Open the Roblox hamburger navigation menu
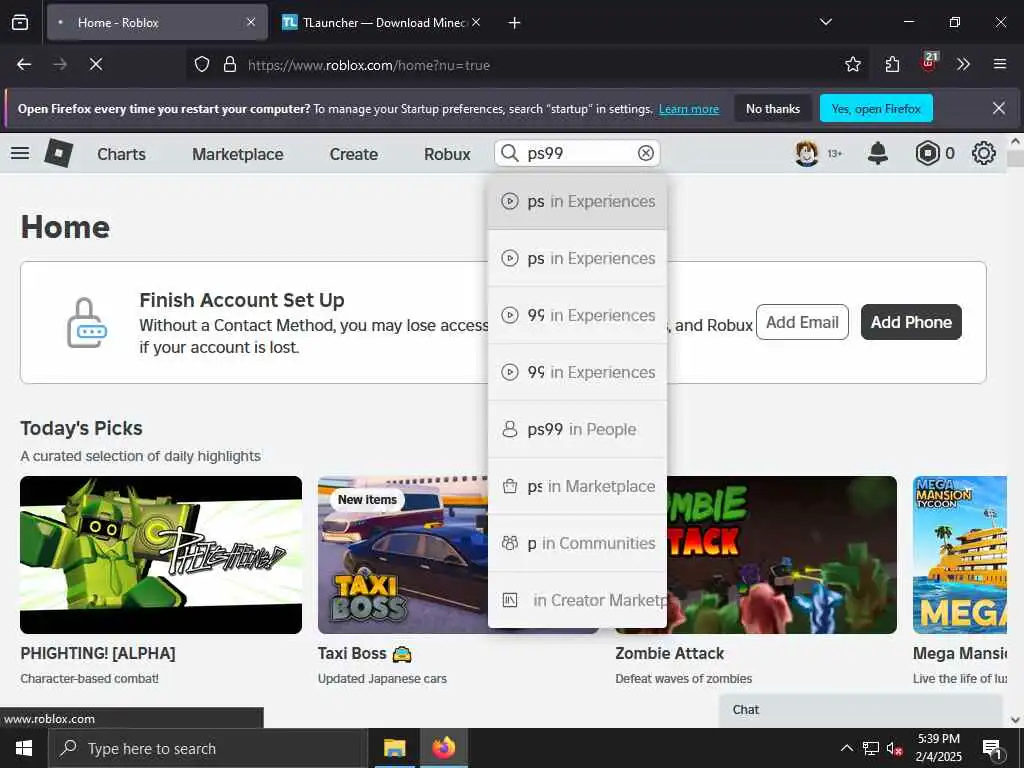The width and height of the screenshot is (1024, 768). [20, 153]
